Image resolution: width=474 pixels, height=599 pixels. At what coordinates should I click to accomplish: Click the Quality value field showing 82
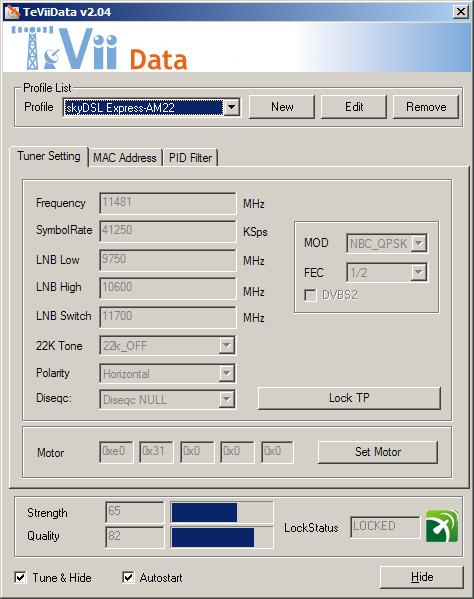[134, 537]
